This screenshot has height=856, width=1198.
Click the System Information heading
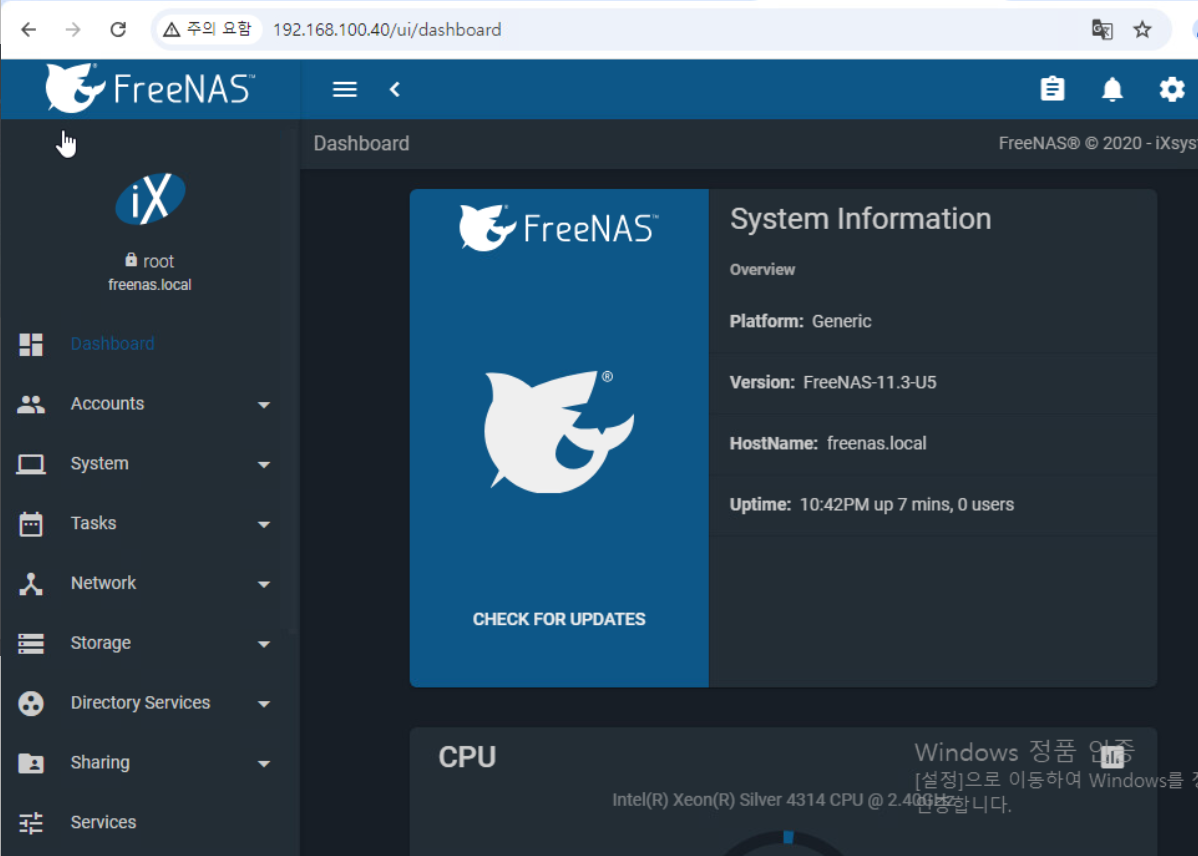pyautogui.click(x=860, y=219)
